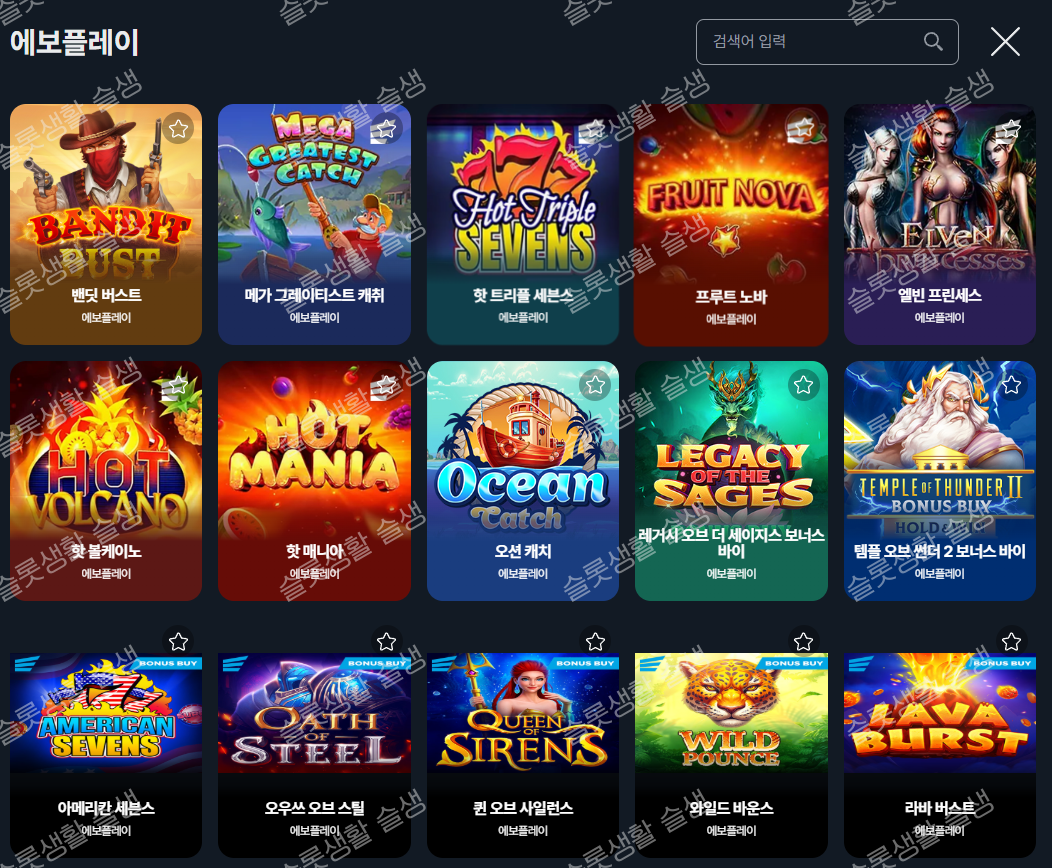The image size is (1052, 868).
Task: Close the Evoplay game list panel
Action: 1005,42
